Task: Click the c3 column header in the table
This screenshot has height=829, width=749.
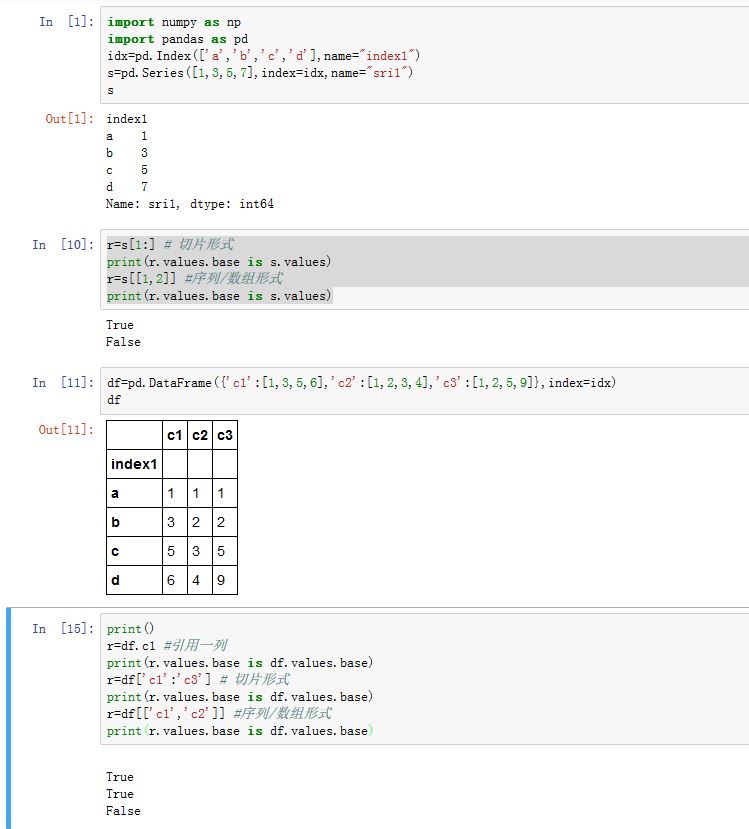Action: tap(224, 435)
